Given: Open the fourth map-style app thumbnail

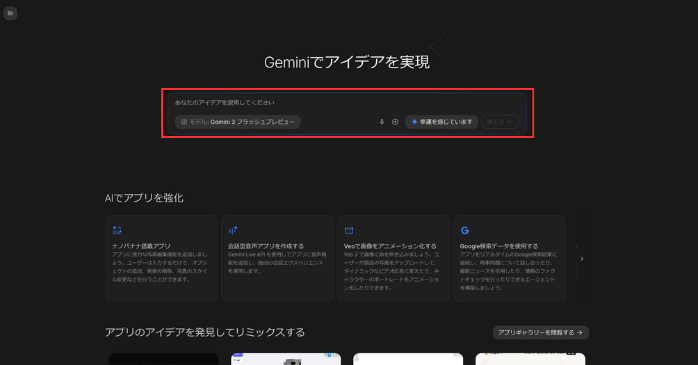Looking at the screenshot, I should coord(530,359).
